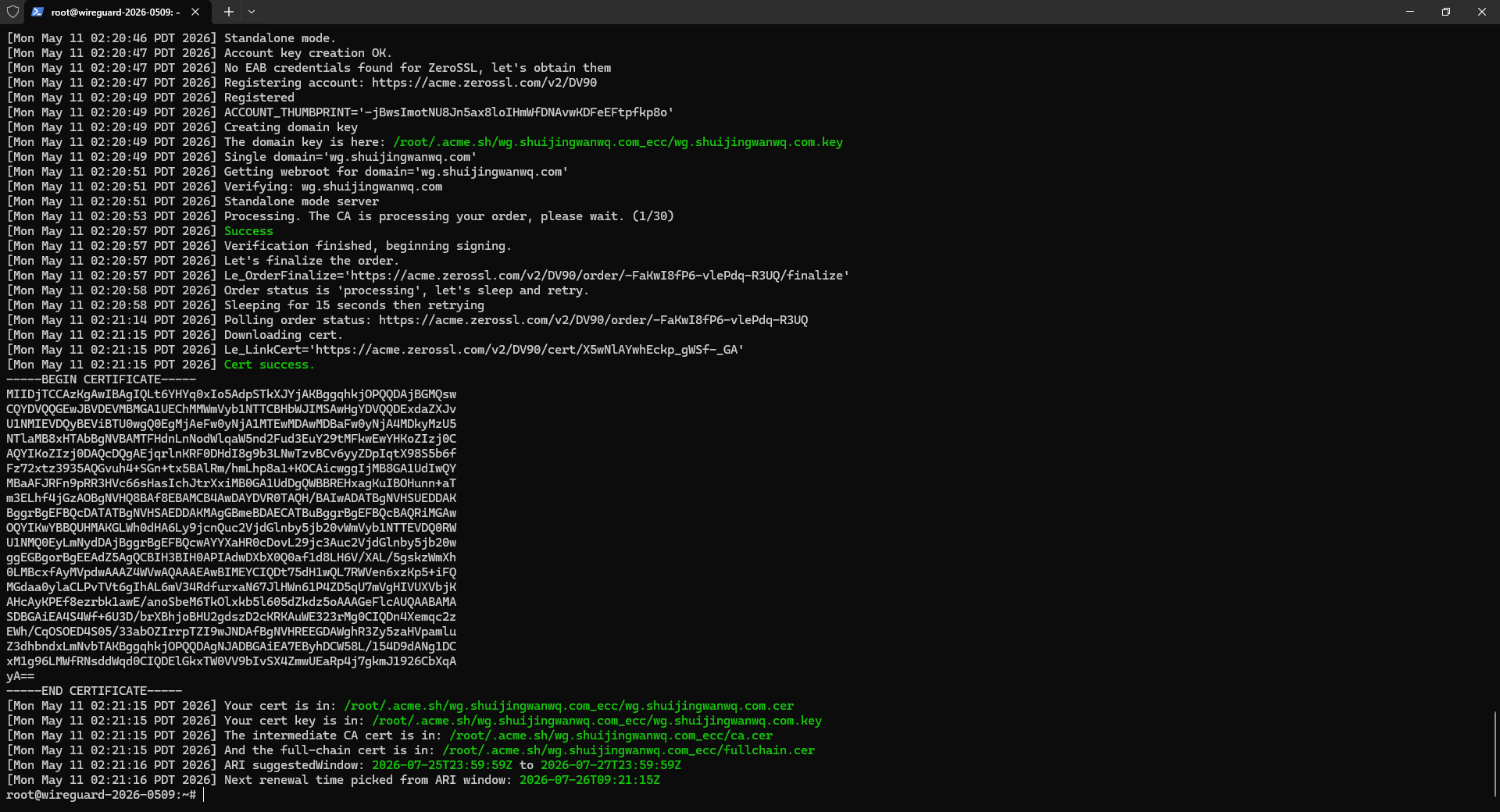Click next renewal time 2026-07-26T09:21:15Z

coord(590,780)
